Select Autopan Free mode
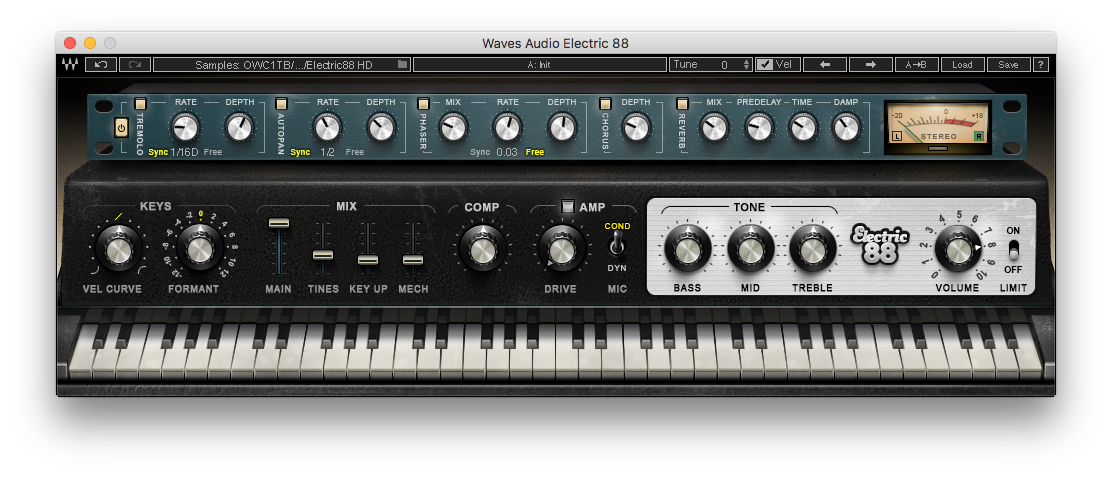 click(355, 152)
